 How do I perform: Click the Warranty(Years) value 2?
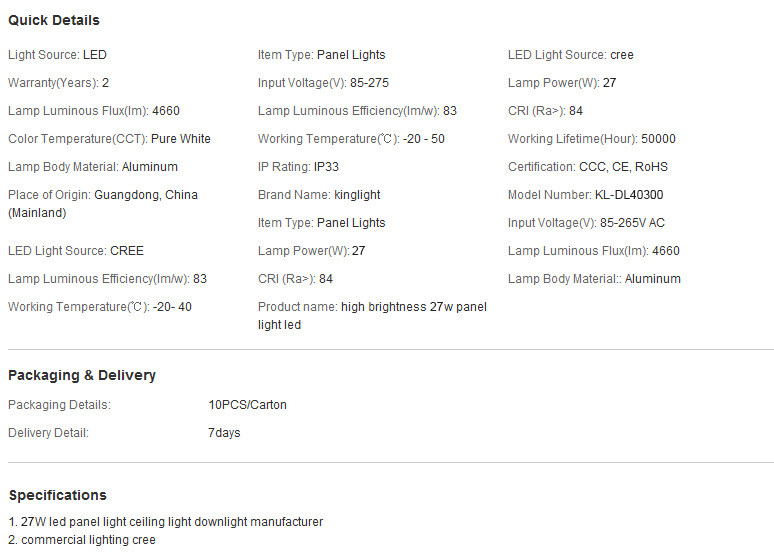point(105,83)
